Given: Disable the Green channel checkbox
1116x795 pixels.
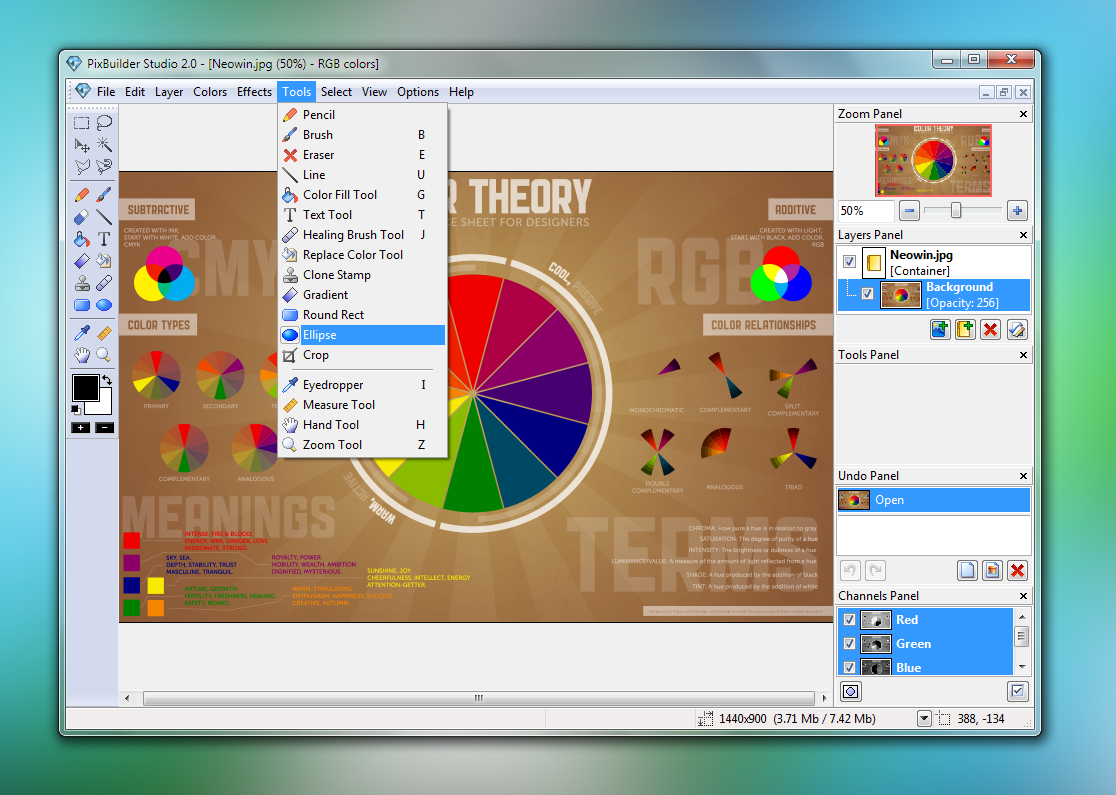Looking at the screenshot, I should 849,644.
